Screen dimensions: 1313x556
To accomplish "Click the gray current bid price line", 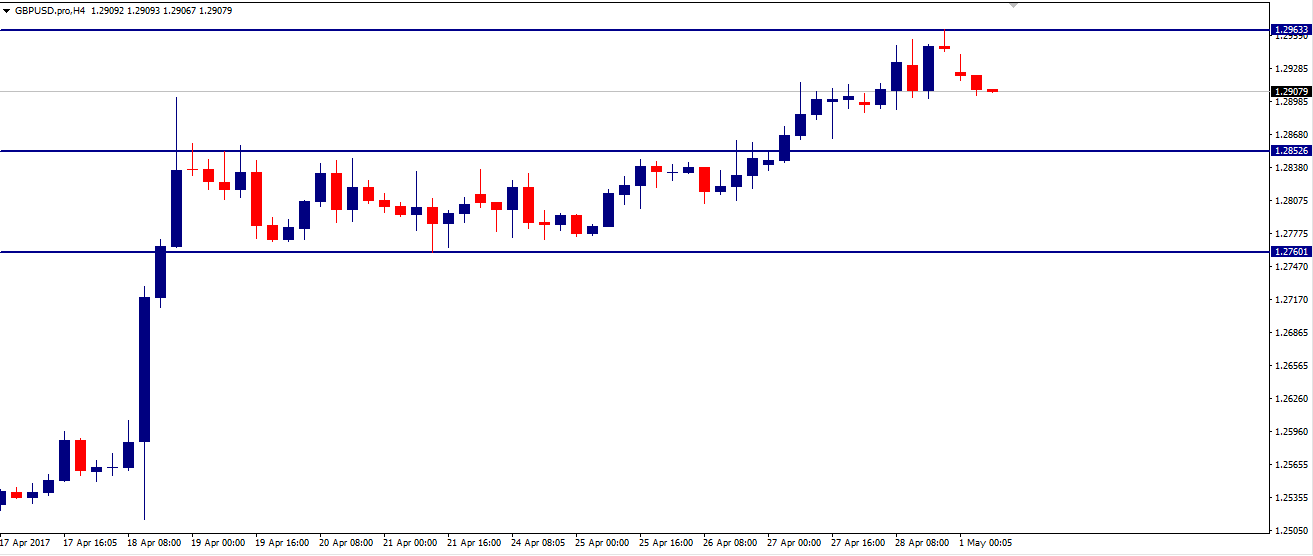I will pyautogui.click(x=600, y=92).
